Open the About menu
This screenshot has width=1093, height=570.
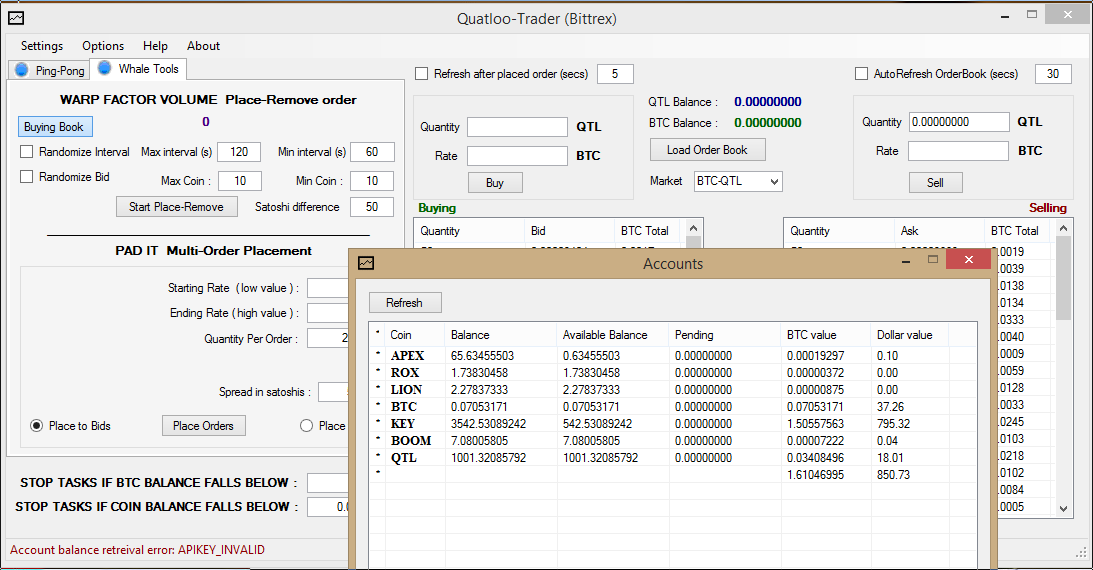[204, 46]
